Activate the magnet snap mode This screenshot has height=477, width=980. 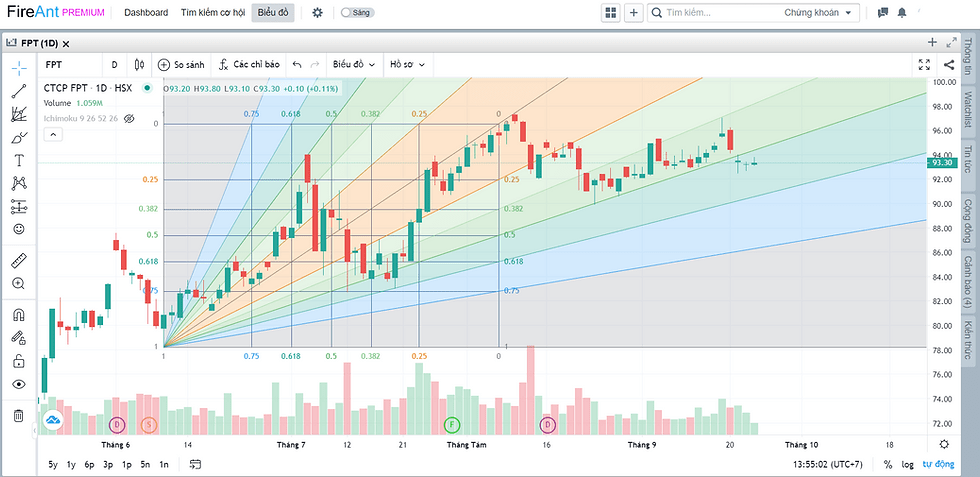coord(19,314)
